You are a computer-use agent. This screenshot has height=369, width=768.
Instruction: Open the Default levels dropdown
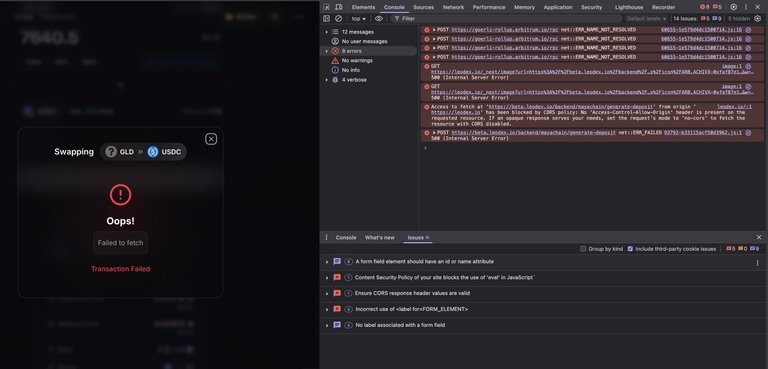tap(647, 19)
